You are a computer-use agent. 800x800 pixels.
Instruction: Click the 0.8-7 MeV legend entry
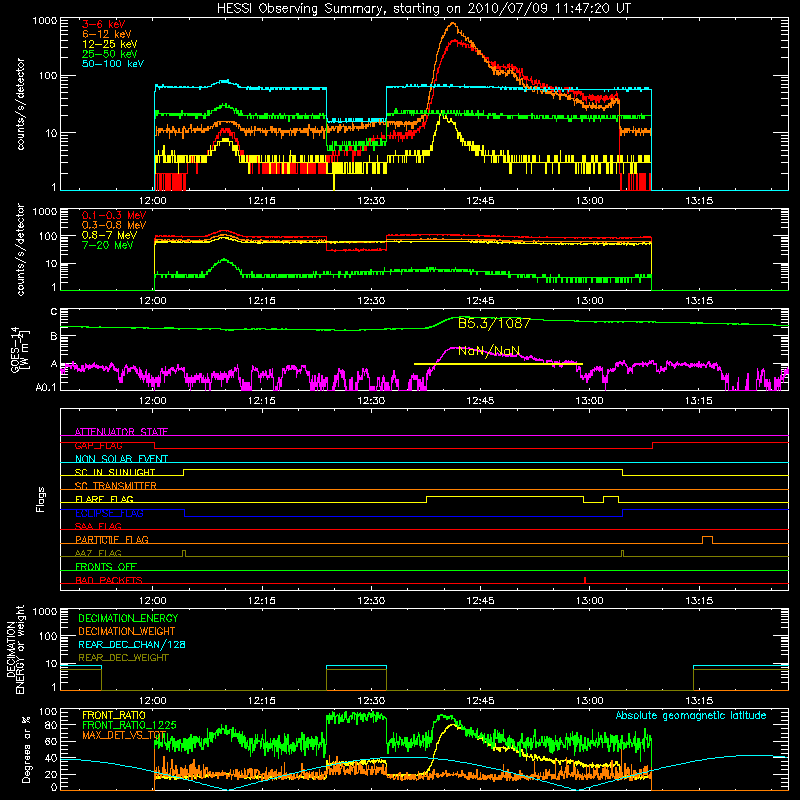(109, 235)
